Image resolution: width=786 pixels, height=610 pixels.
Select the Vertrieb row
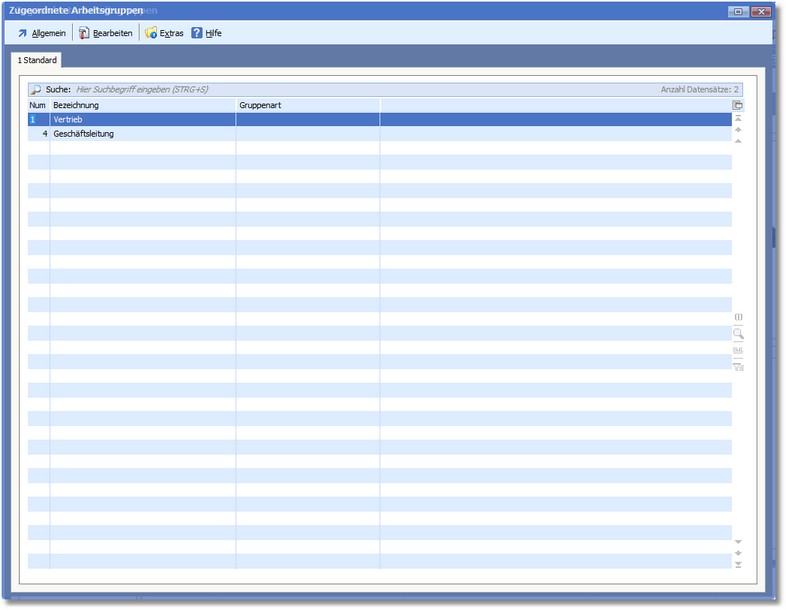click(x=140, y=119)
